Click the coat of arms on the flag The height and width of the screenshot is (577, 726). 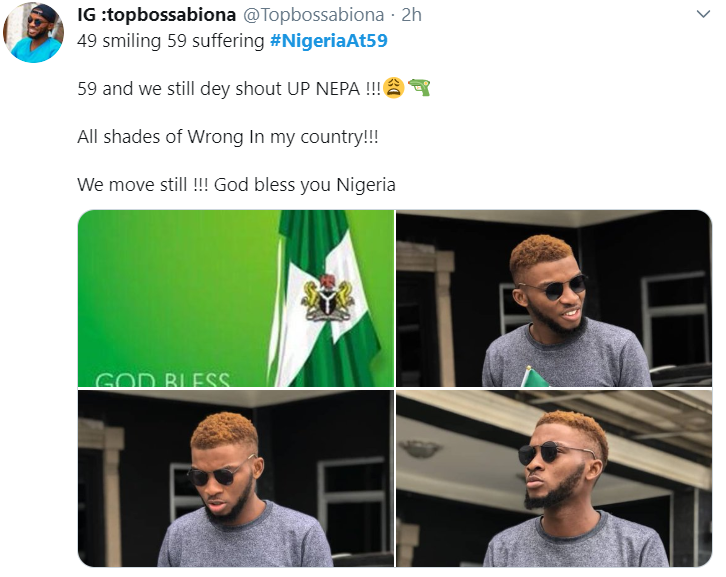[322, 297]
